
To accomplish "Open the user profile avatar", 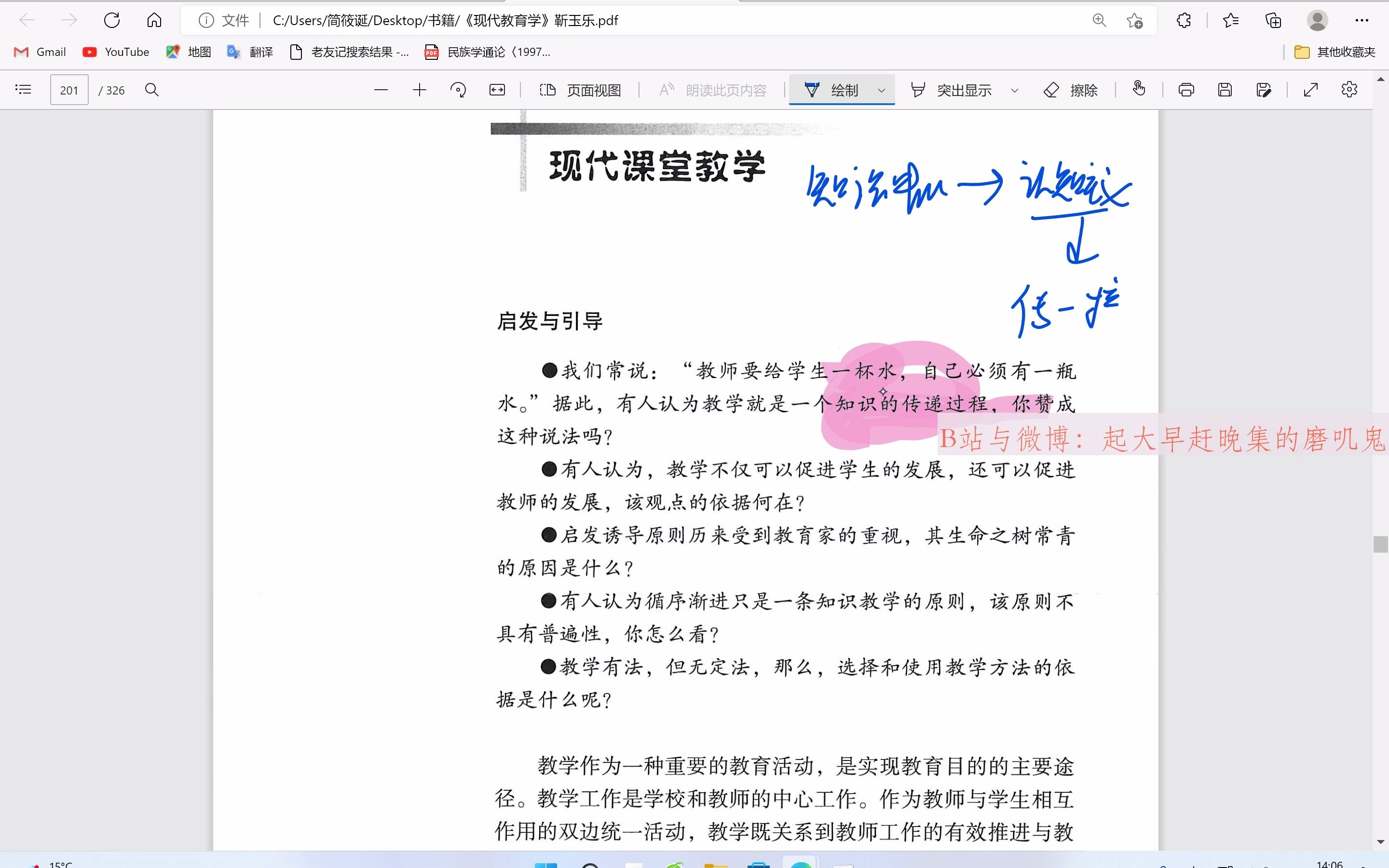I will point(1317,21).
